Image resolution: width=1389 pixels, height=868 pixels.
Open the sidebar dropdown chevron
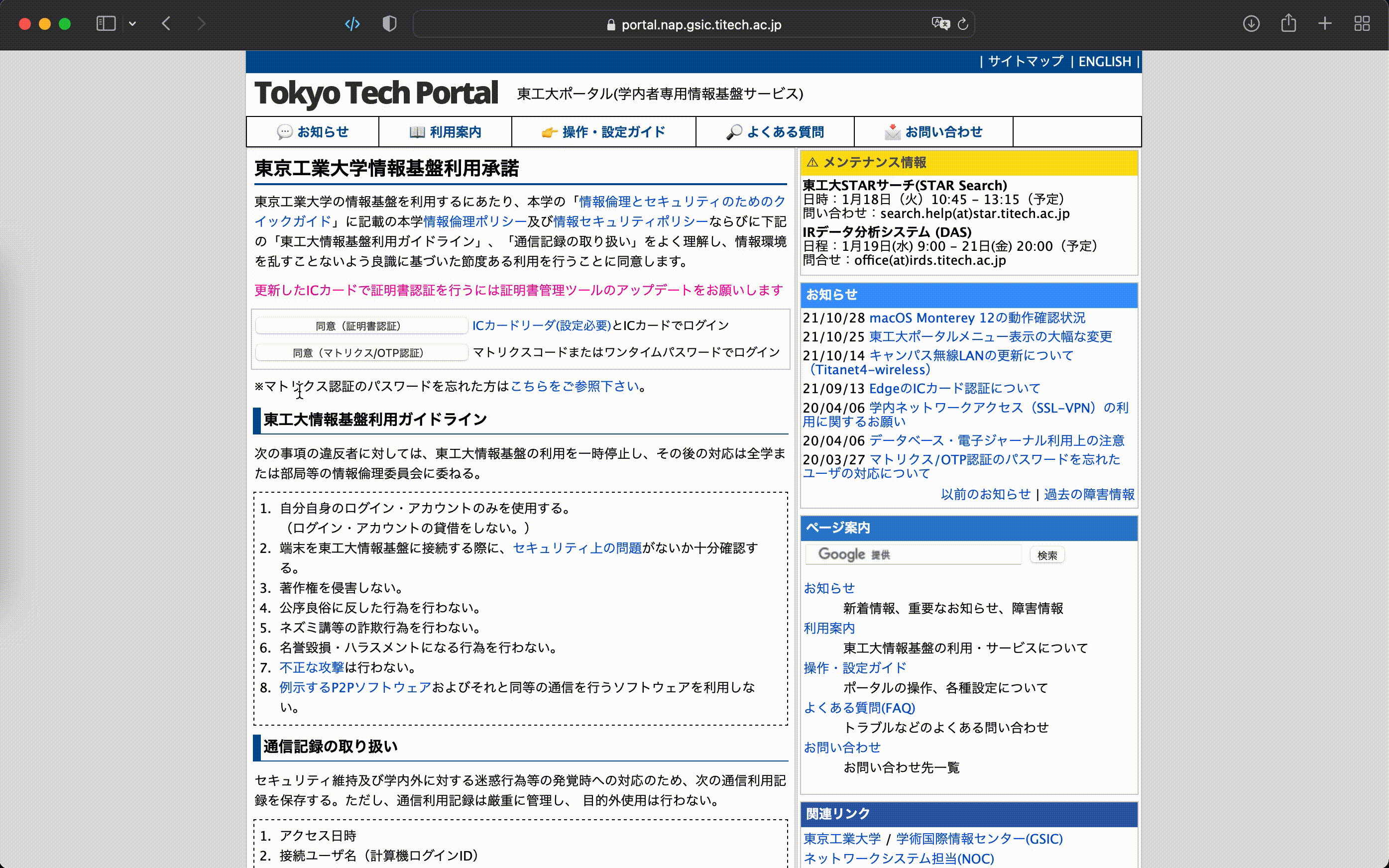point(132,23)
